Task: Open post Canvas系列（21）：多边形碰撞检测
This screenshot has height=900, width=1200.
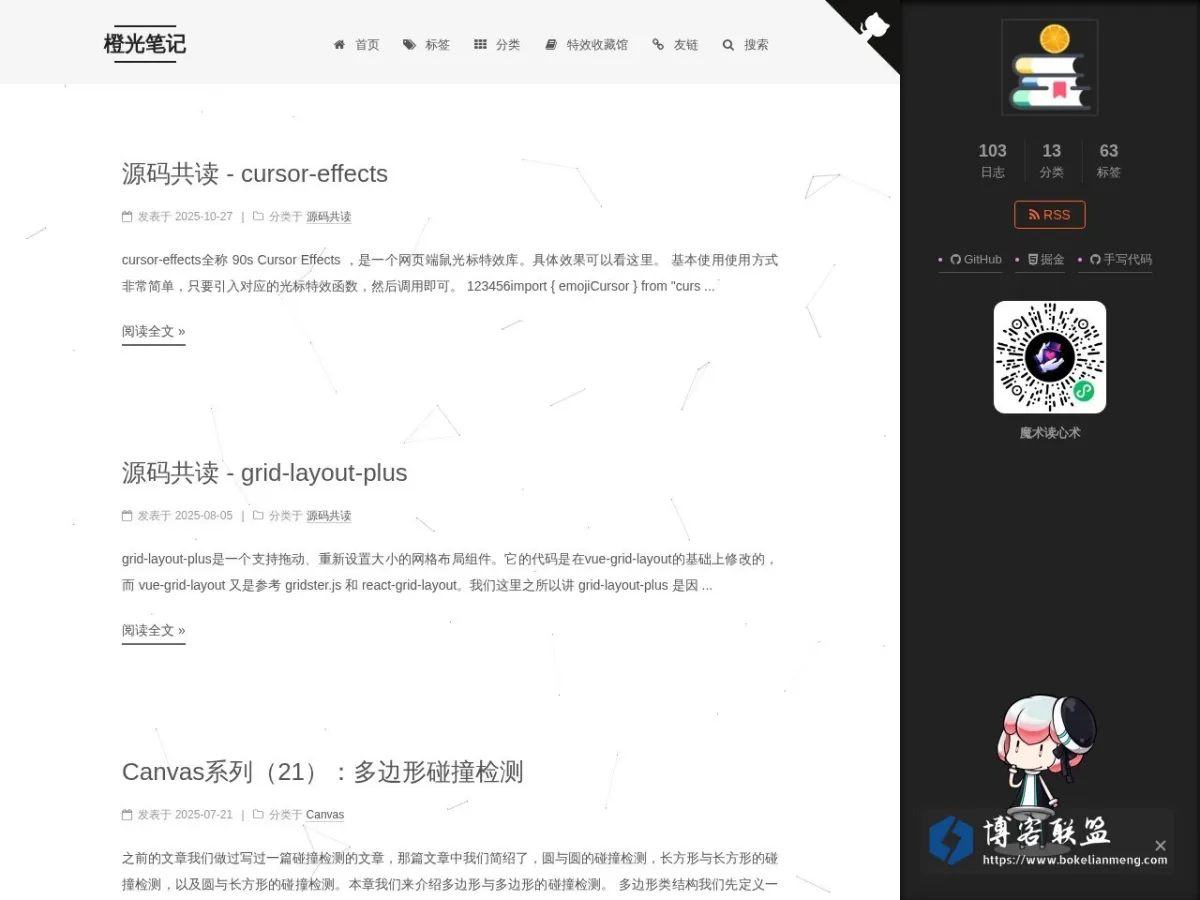Action: (x=323, y=772)
